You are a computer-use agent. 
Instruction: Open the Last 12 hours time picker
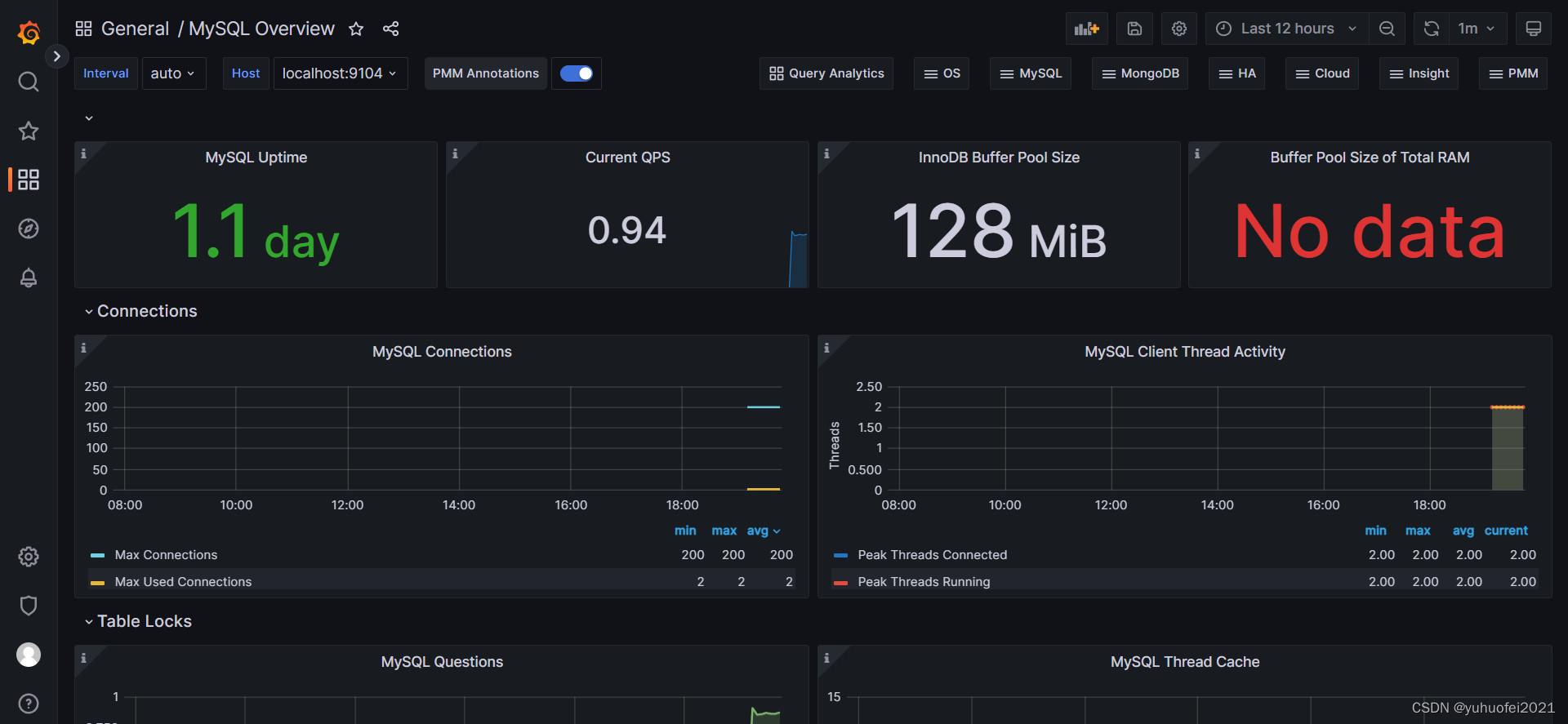1286,29
